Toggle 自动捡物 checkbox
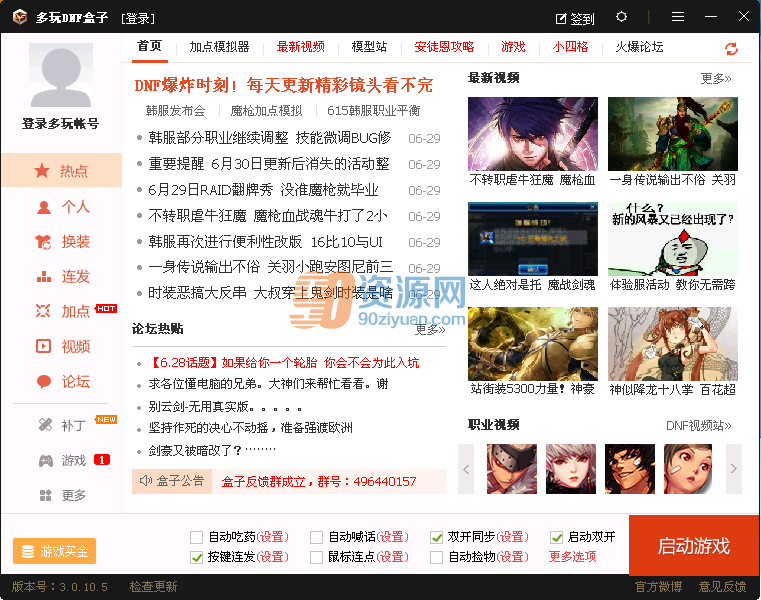The image size is (761, 600). (436, 557)
